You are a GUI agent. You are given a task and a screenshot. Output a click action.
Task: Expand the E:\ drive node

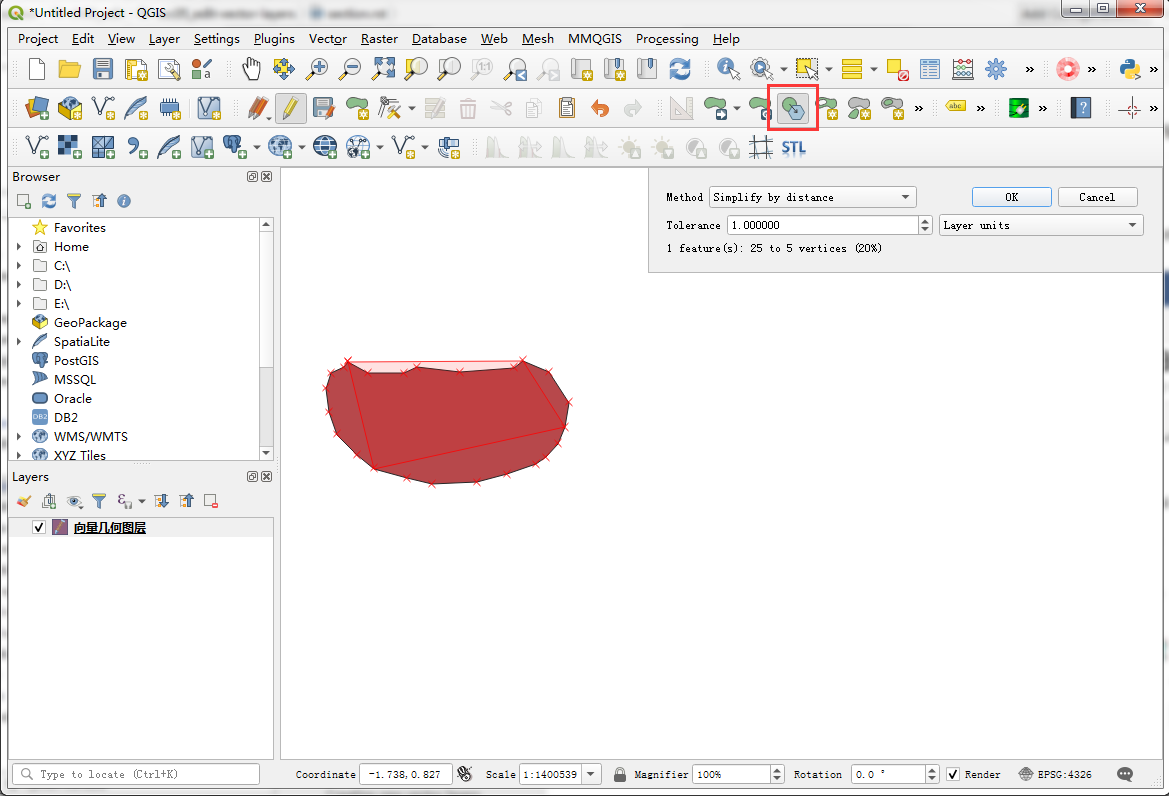point(19,303)
